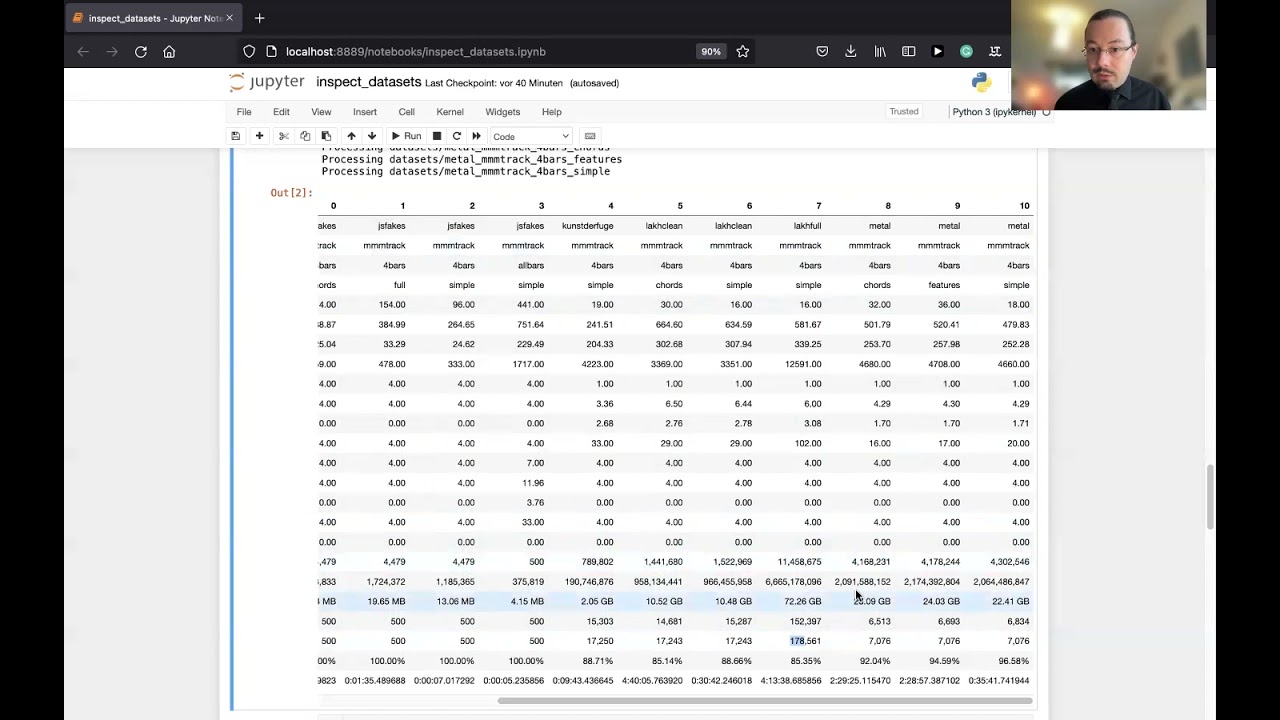Screen dimensions: 1280x720
Task: Click the Python 3 (ipykernel) kernel name
Action: [x=994, y=112]
